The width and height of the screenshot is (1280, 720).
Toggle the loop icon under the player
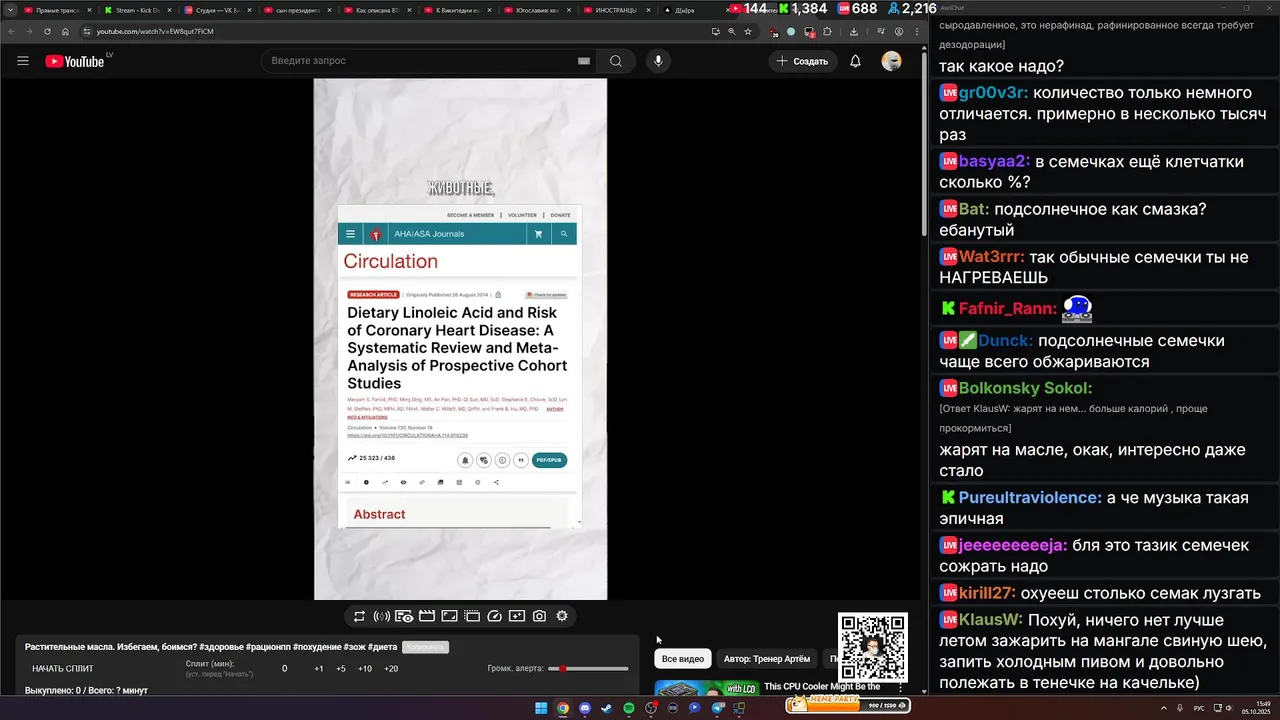click(x=360, y=616)
